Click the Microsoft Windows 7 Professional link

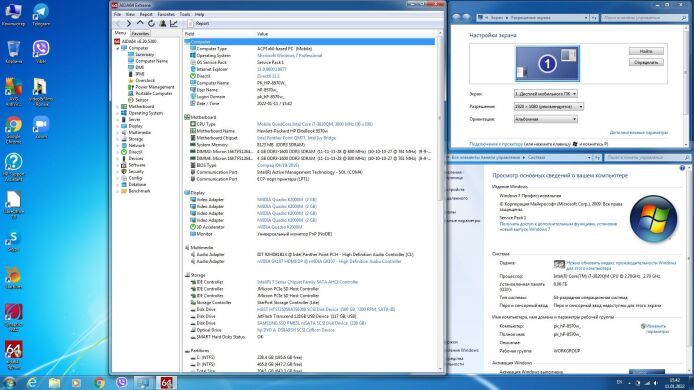point(289,56)
